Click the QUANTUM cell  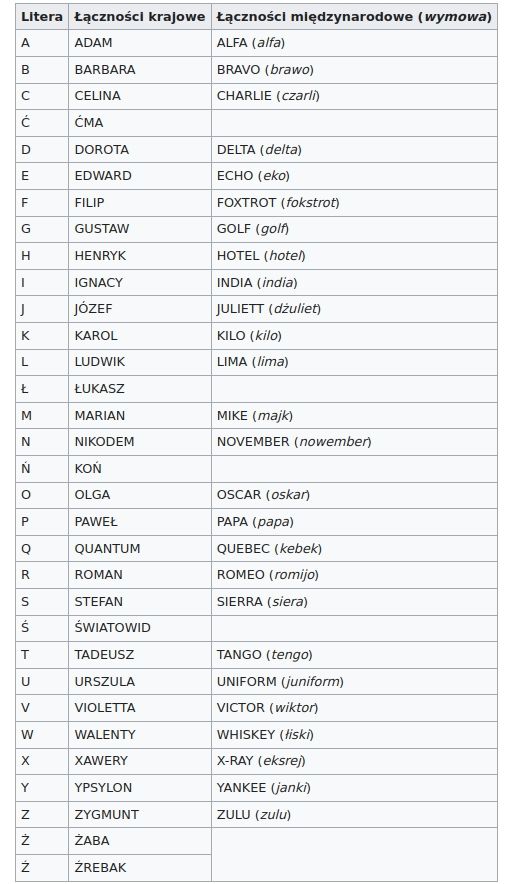tap(140, 548)
